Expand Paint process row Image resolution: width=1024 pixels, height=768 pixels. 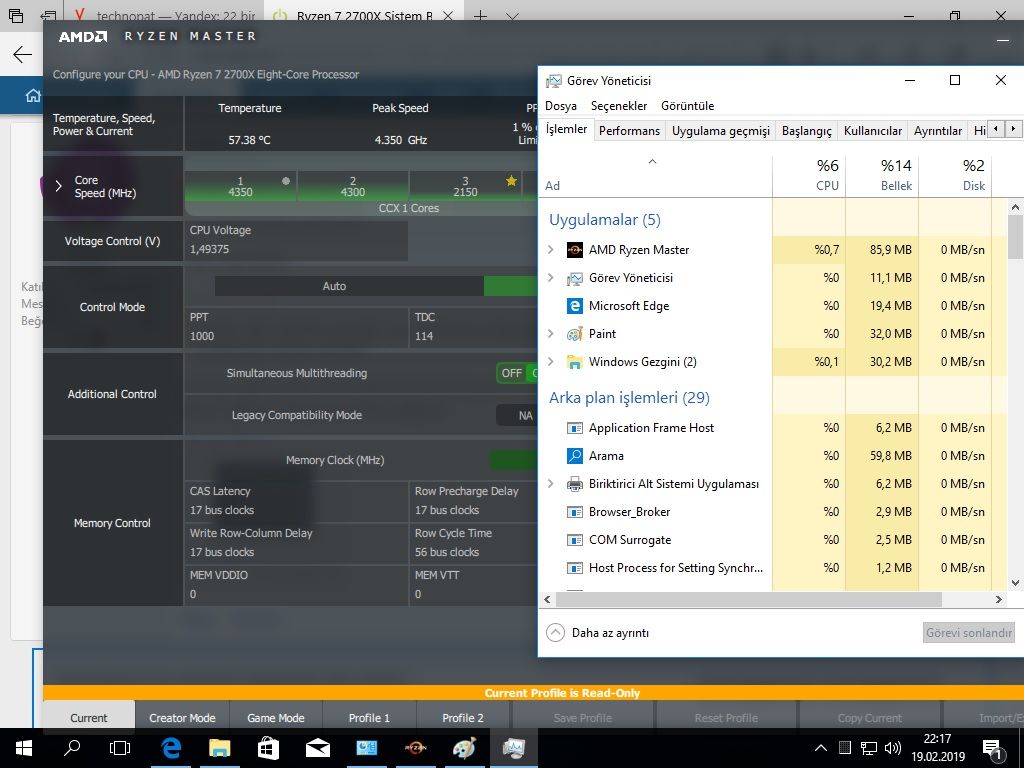click(x=551, y=334)
